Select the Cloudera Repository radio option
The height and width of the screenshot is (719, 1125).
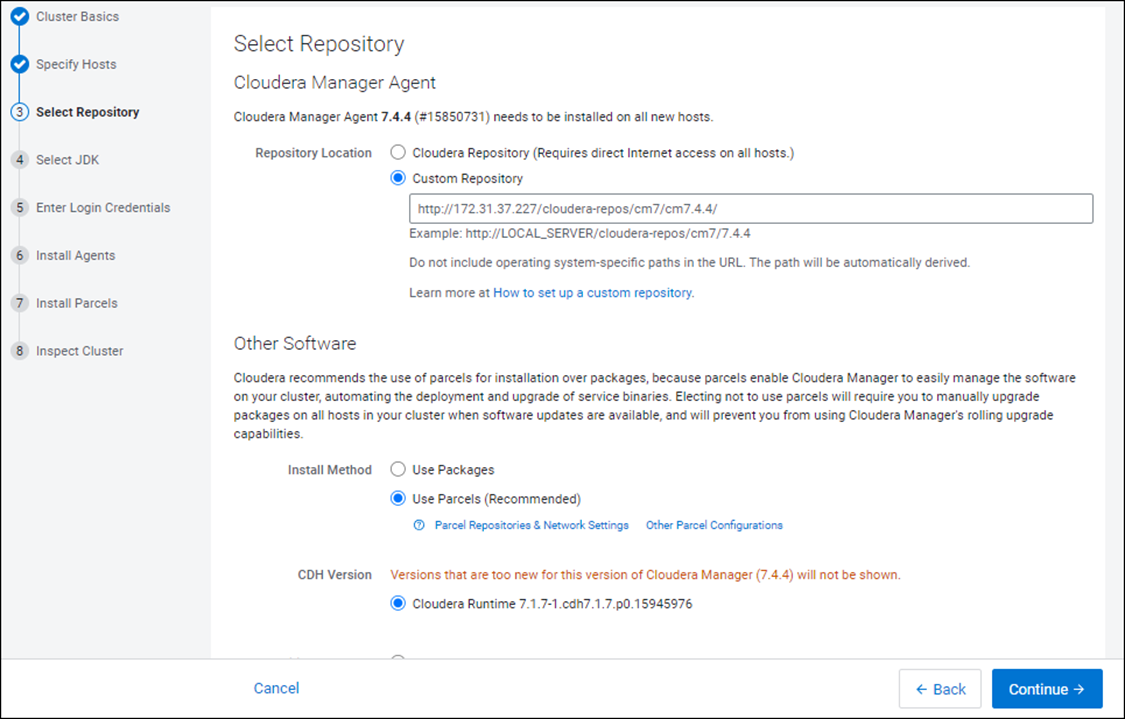398,153
